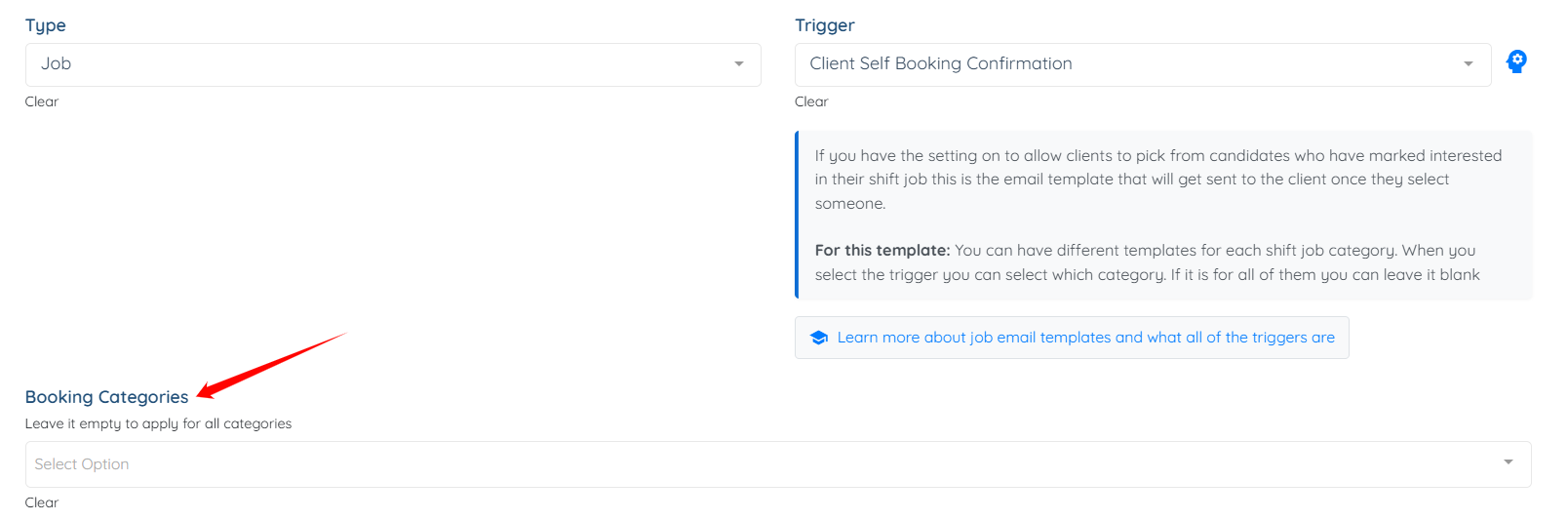
Task: Click the Job value in Type field
Action: coord(57,63)
